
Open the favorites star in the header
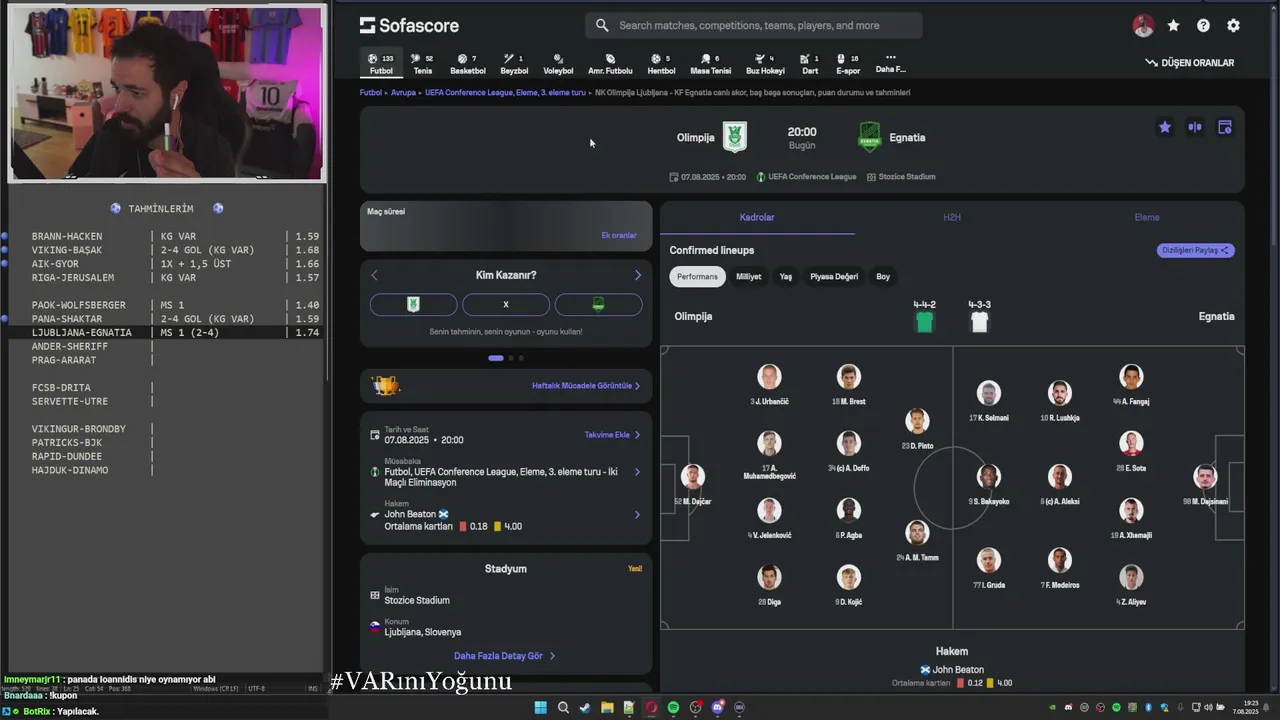[1173, 26]
